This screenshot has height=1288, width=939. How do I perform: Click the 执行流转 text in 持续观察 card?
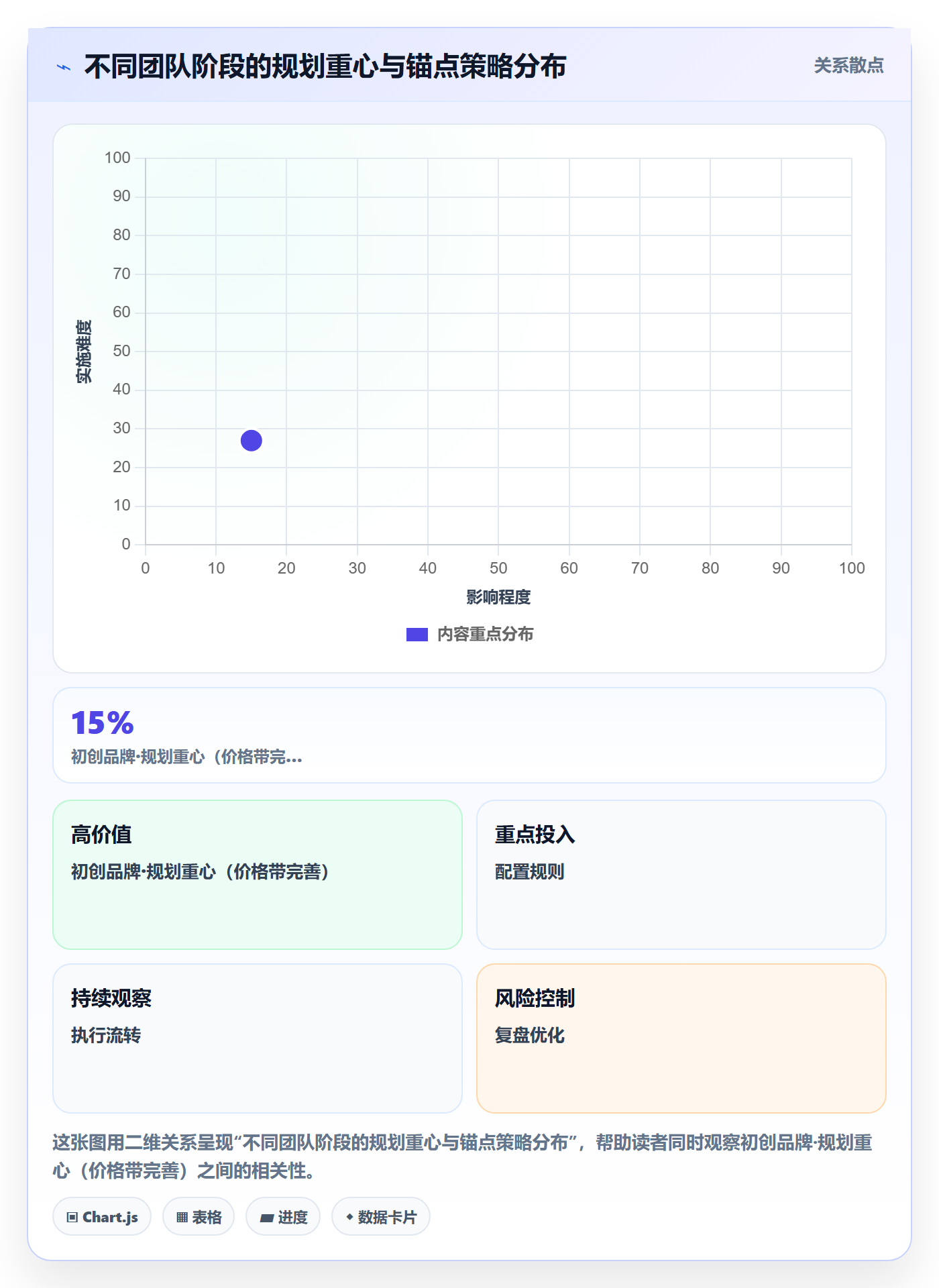pos(106,1036)
